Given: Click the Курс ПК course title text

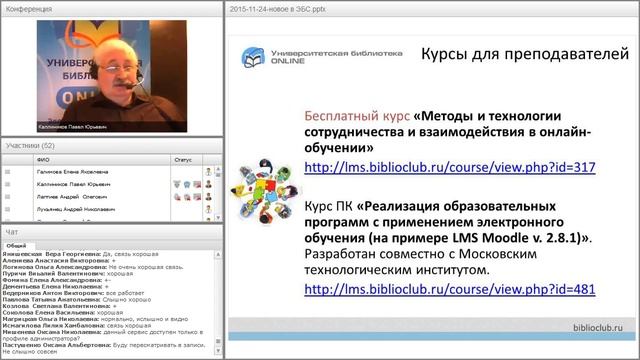Looking at the screenshot, I should pos(448,222).
